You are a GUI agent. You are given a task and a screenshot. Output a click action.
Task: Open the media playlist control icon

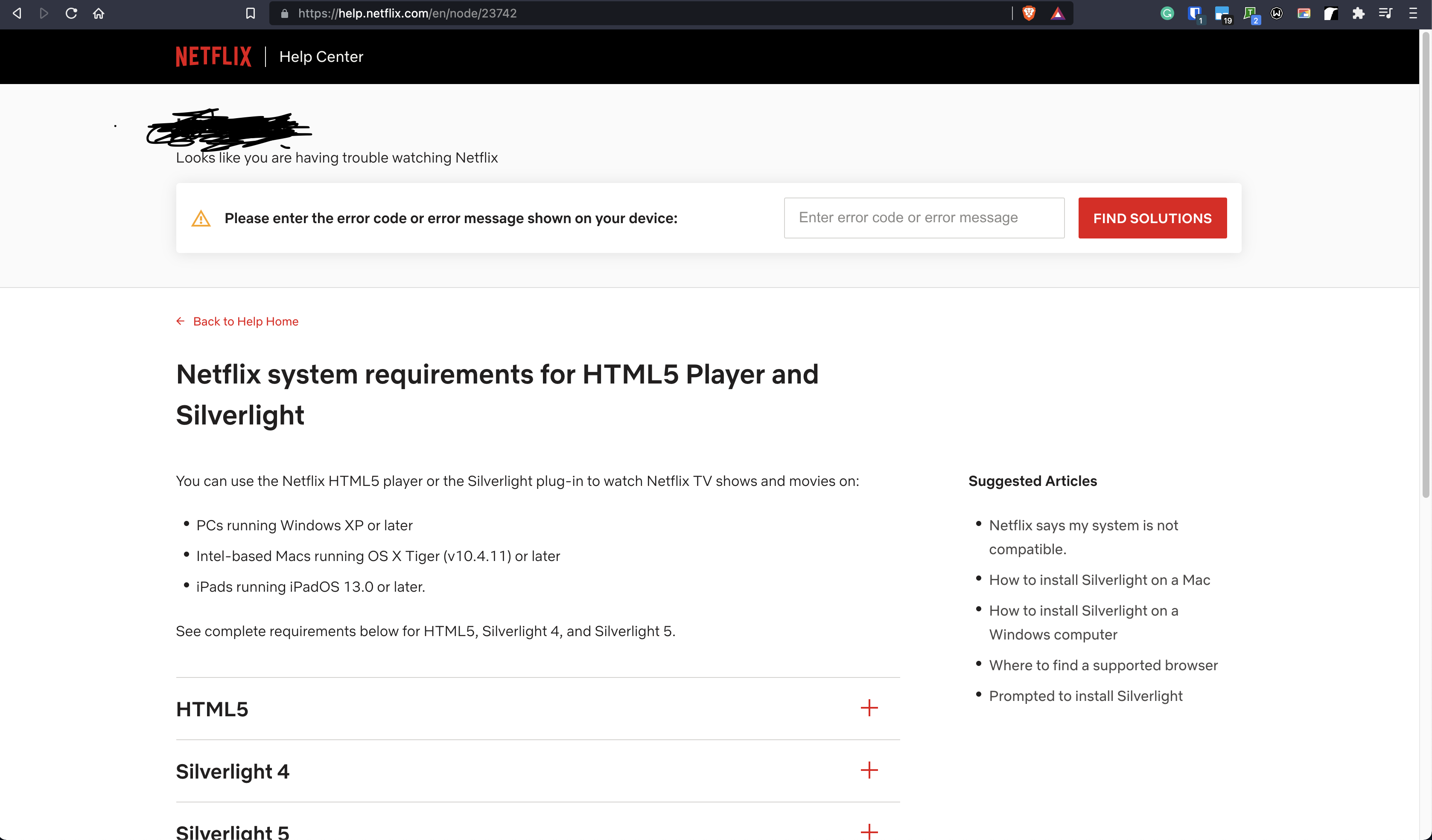[x=1385, y=13]
